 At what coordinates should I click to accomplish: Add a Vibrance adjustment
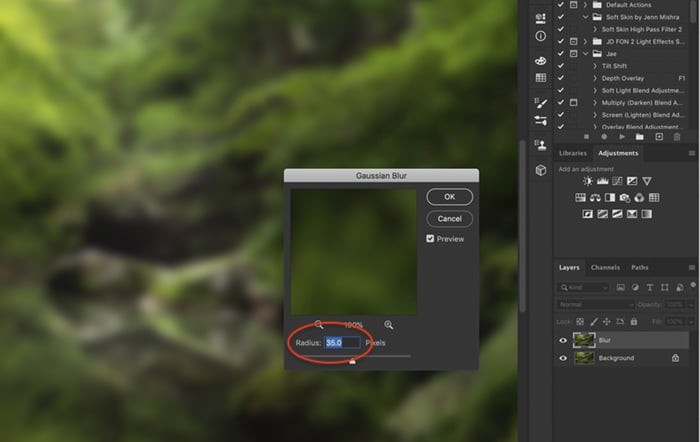click(647, 181)
